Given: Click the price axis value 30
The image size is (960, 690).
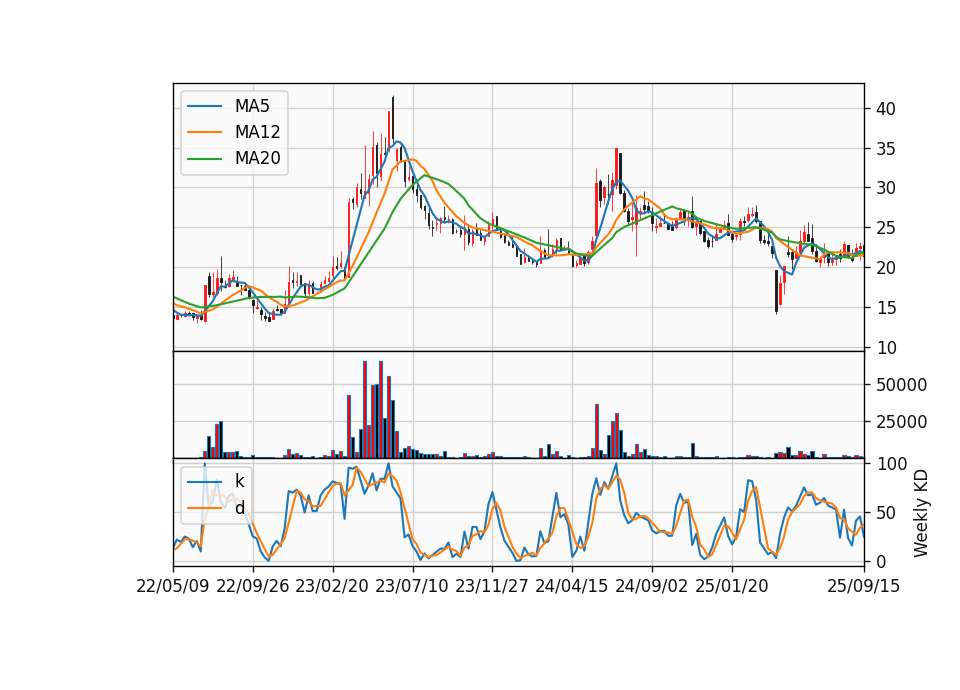Looking at the screenshot, I should [x=886, y=188].
